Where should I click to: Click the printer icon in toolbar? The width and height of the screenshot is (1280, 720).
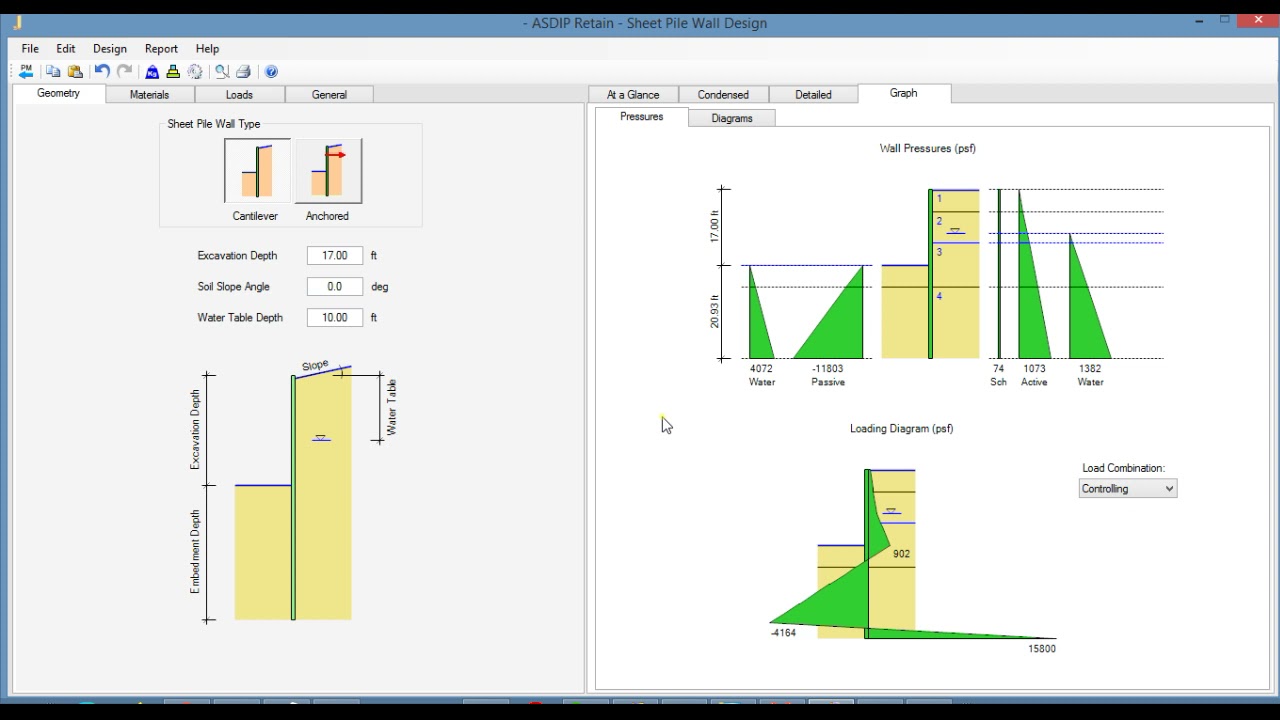243,71
